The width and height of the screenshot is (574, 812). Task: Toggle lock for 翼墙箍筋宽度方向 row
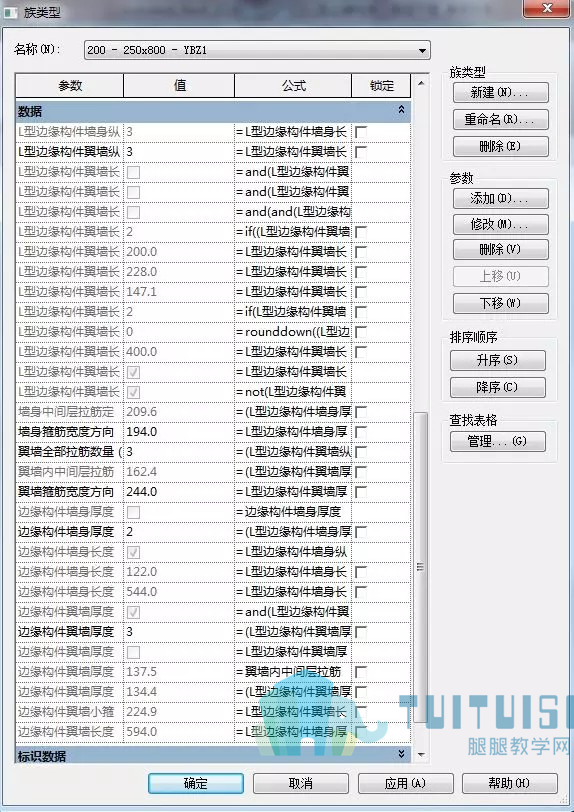pyautogui.click(x=361, y=492)
